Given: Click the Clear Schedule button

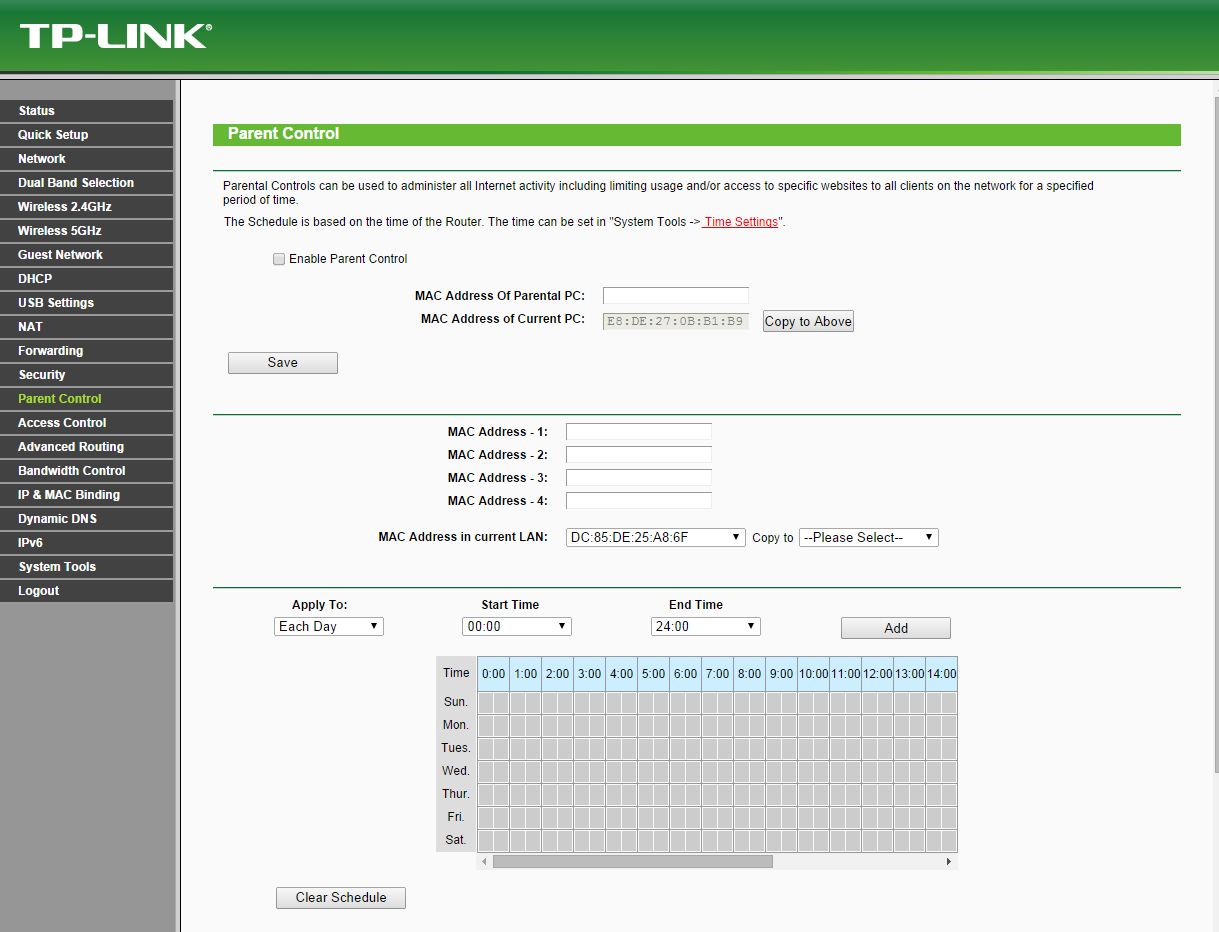Looking at the screenshot, I should [340, 898].
